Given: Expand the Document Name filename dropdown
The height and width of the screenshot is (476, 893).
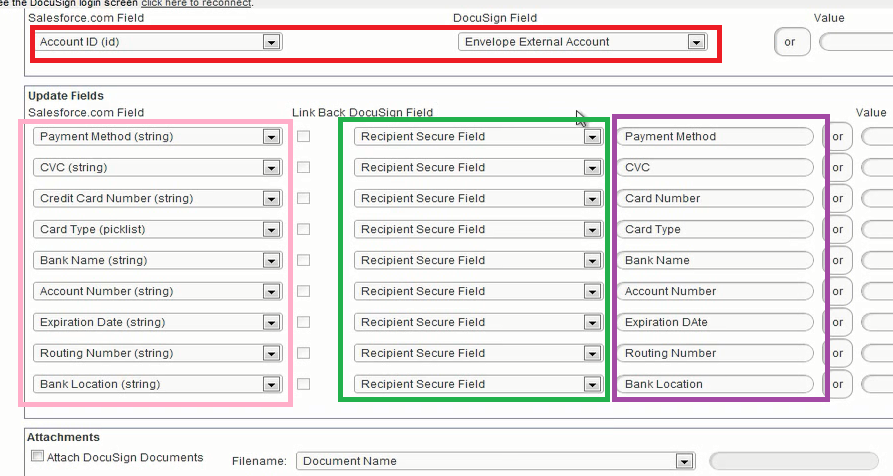Looking at the screenshot, I should pos(684,462).
